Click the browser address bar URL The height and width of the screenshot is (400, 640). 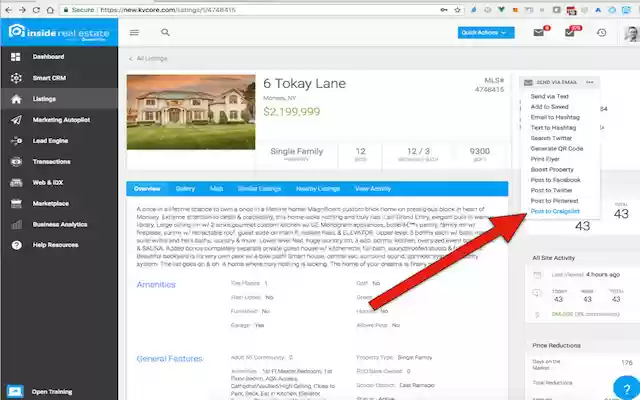(167, 10)
